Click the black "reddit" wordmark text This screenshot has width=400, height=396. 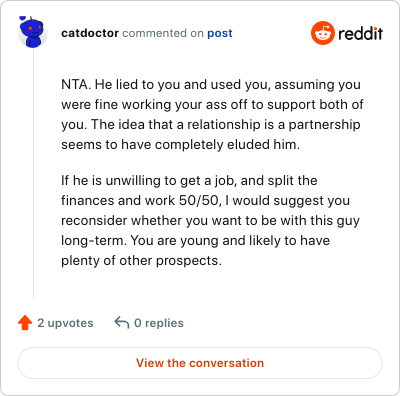[x=360, y=33]
